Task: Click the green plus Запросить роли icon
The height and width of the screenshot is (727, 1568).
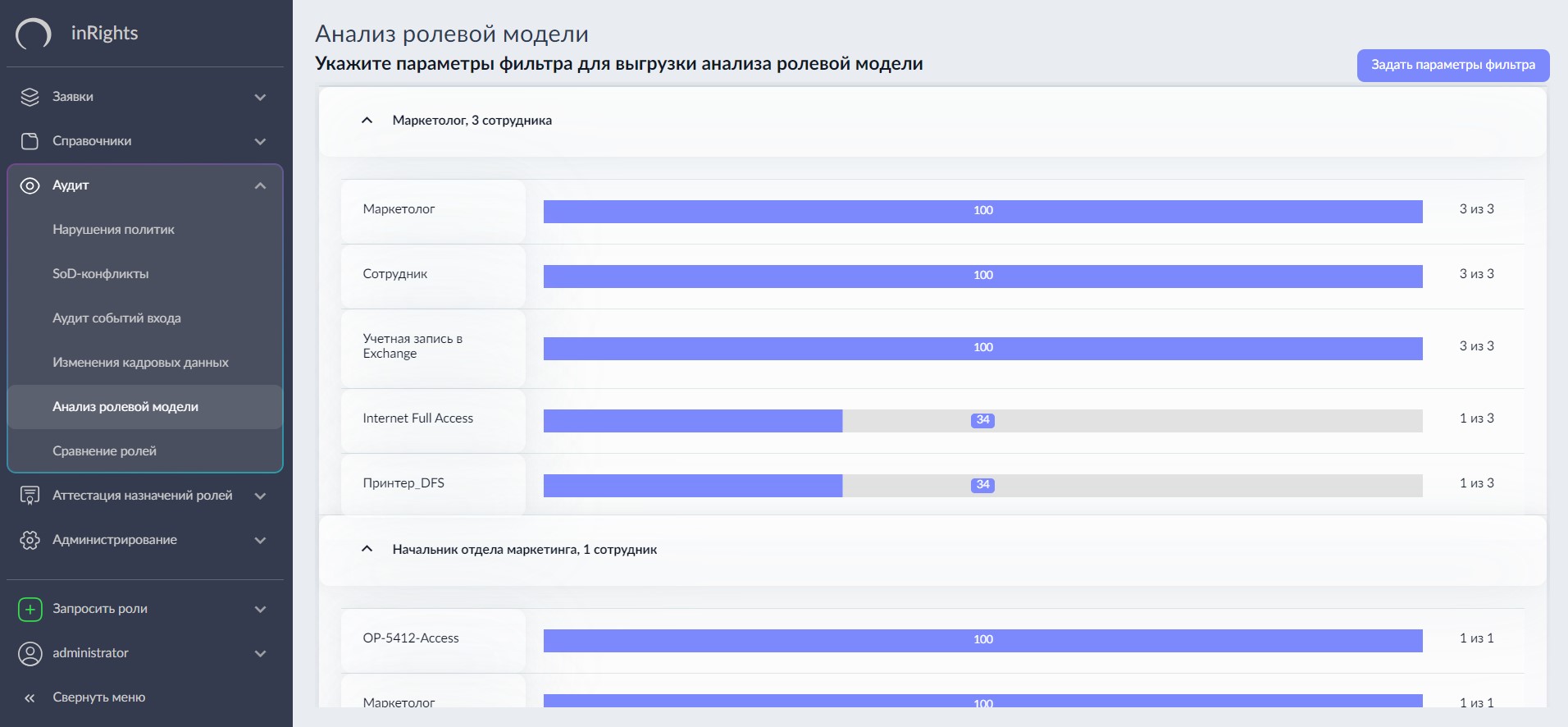Action: coord(30,609)
